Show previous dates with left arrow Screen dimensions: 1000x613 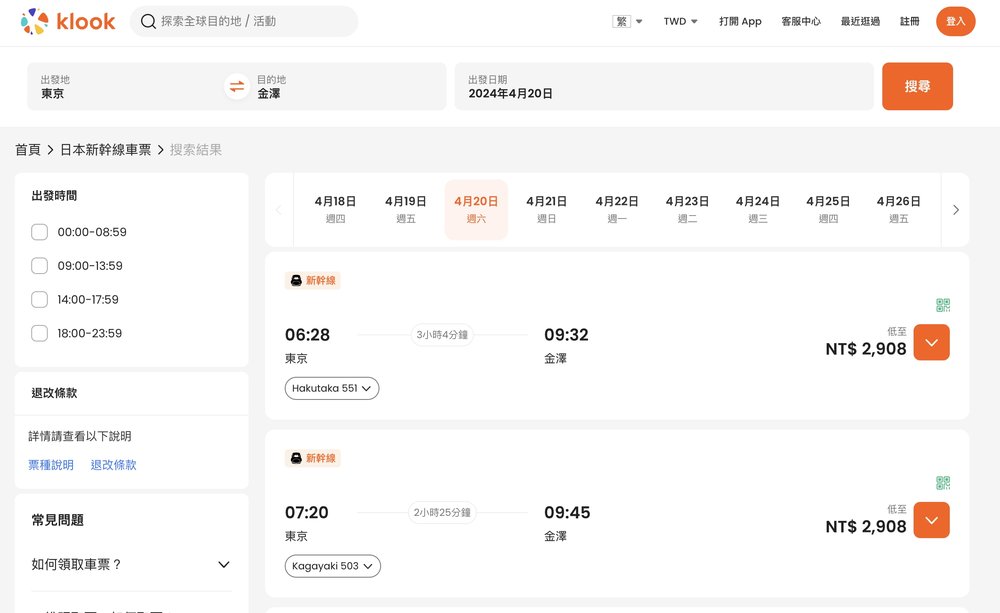click(x=279, y=210)
